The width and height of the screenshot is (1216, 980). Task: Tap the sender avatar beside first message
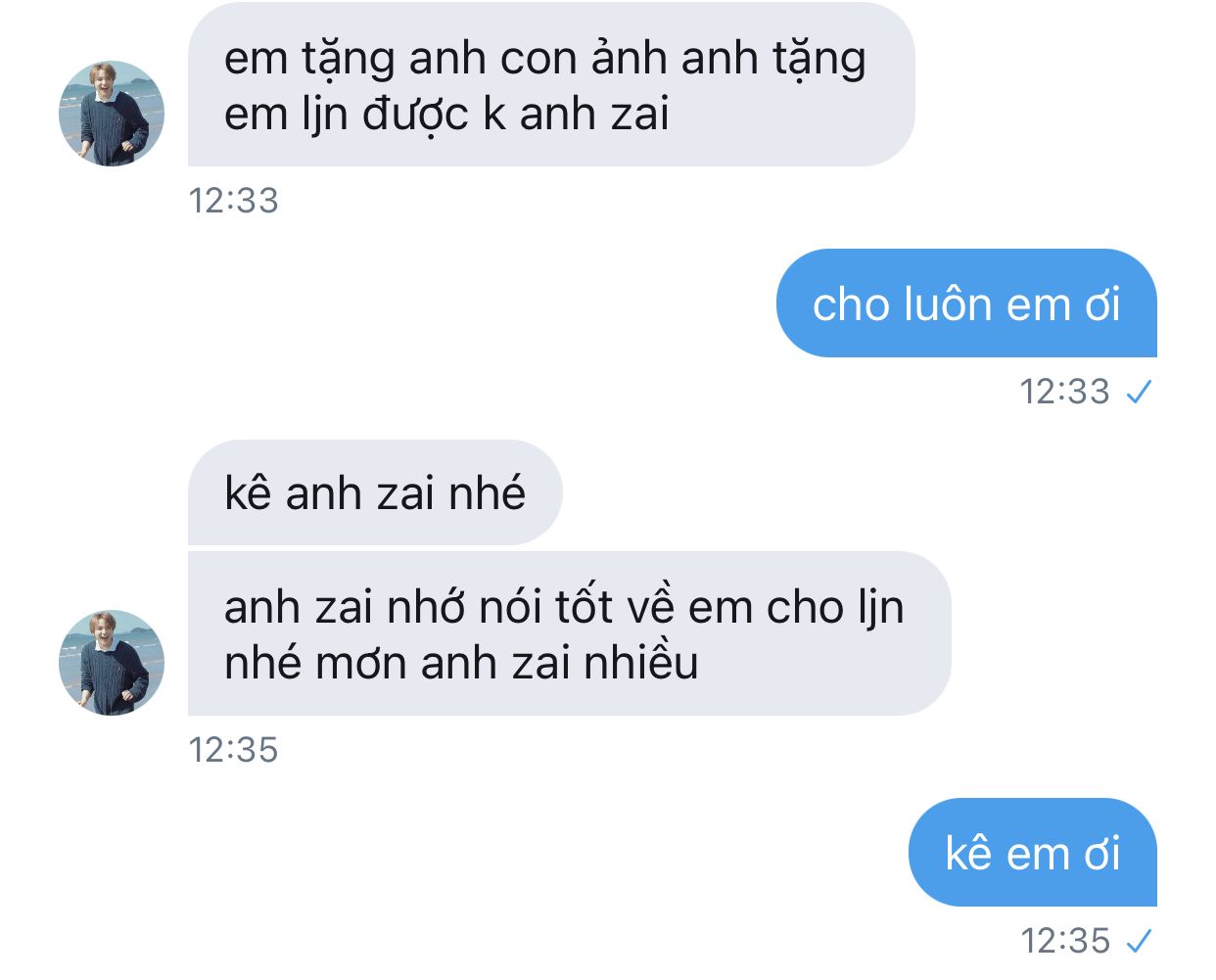pos(112,114)
